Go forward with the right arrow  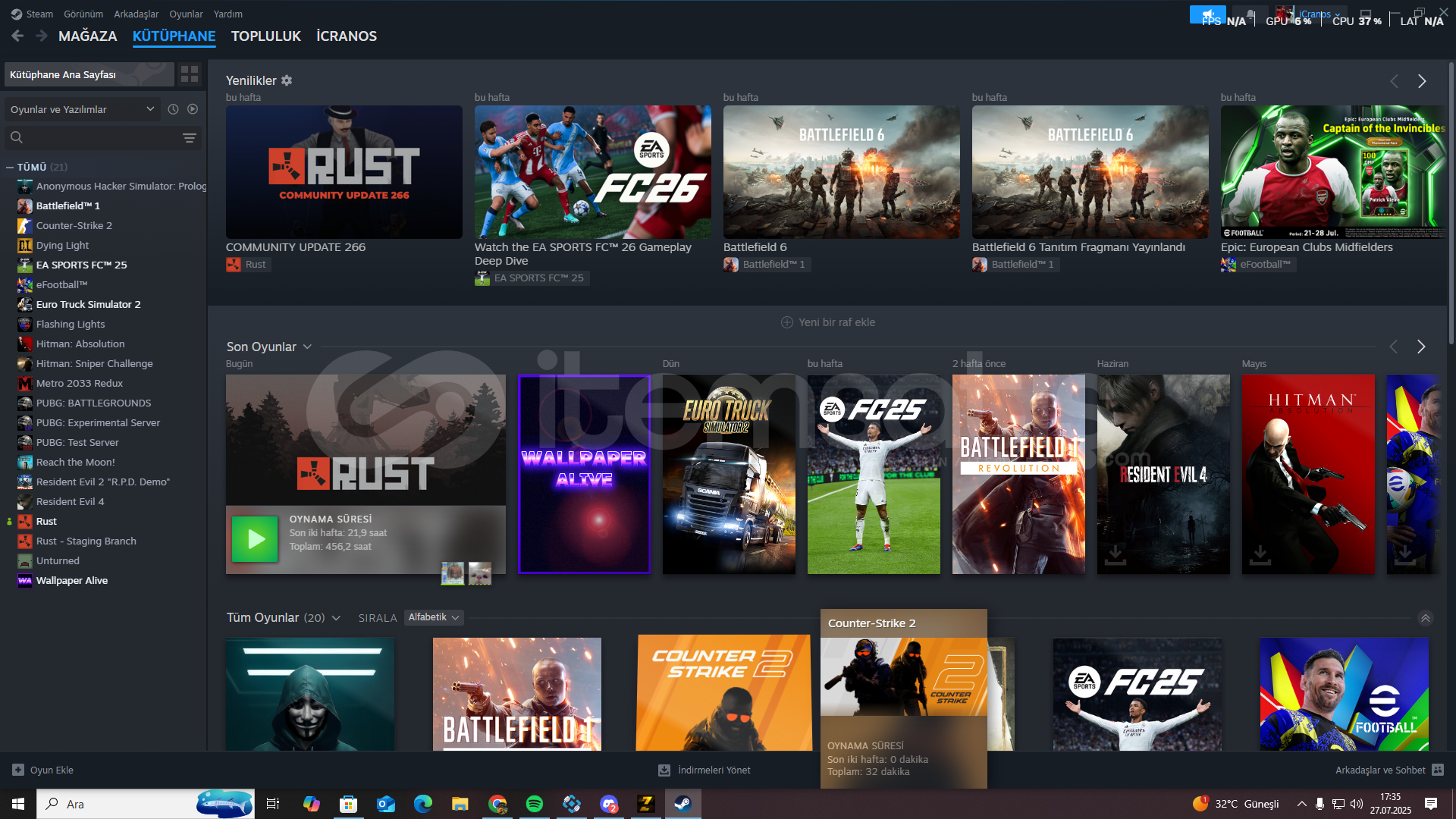pos(42,36)
